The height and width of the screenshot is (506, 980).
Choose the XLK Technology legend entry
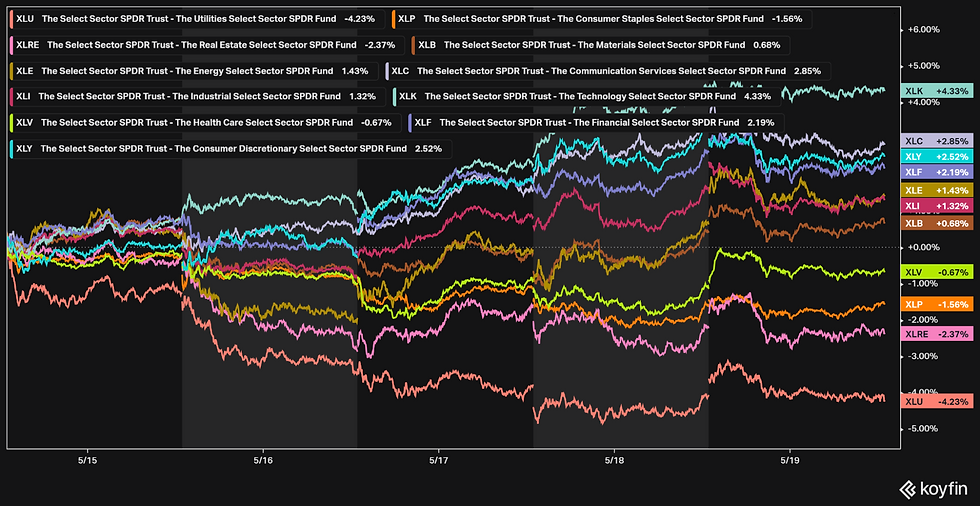[586, 96]
